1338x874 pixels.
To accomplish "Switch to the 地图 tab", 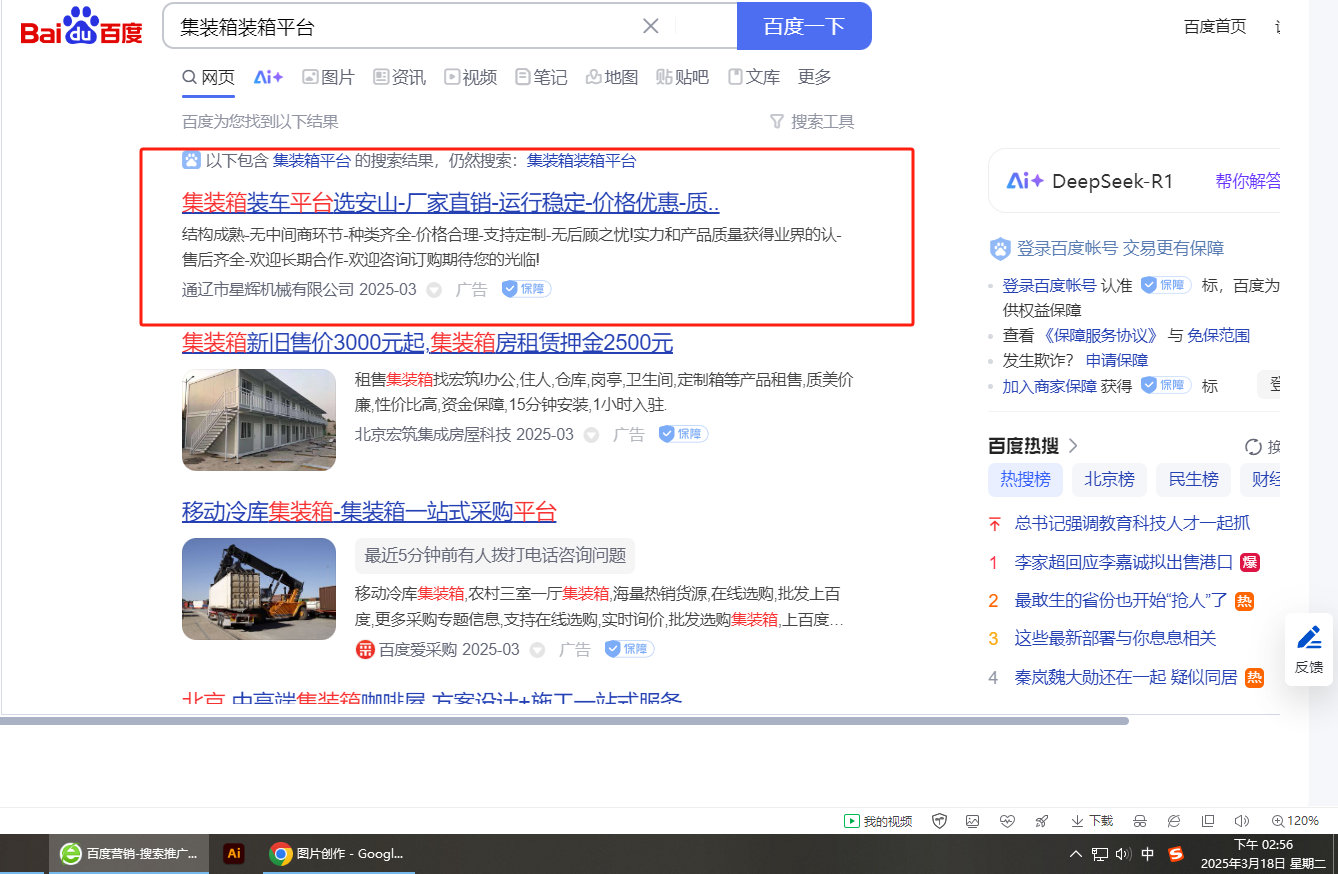I will pos(612,77).
